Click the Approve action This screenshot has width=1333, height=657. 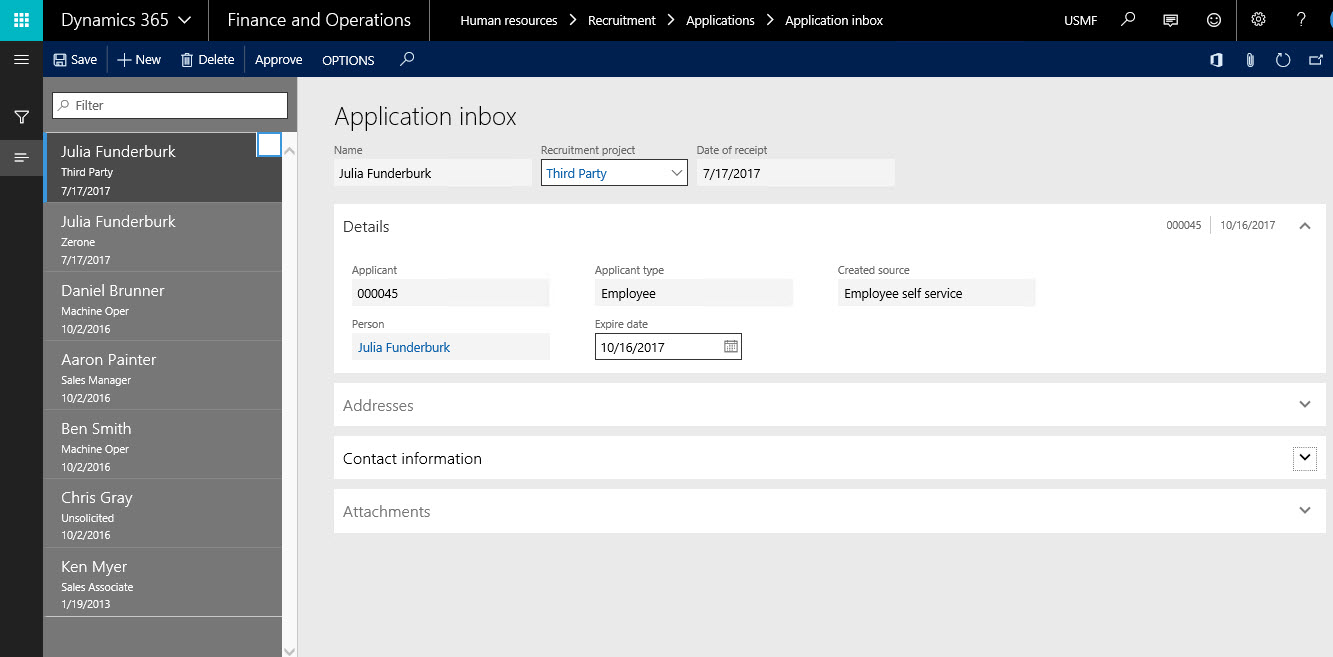pos(278,60)
